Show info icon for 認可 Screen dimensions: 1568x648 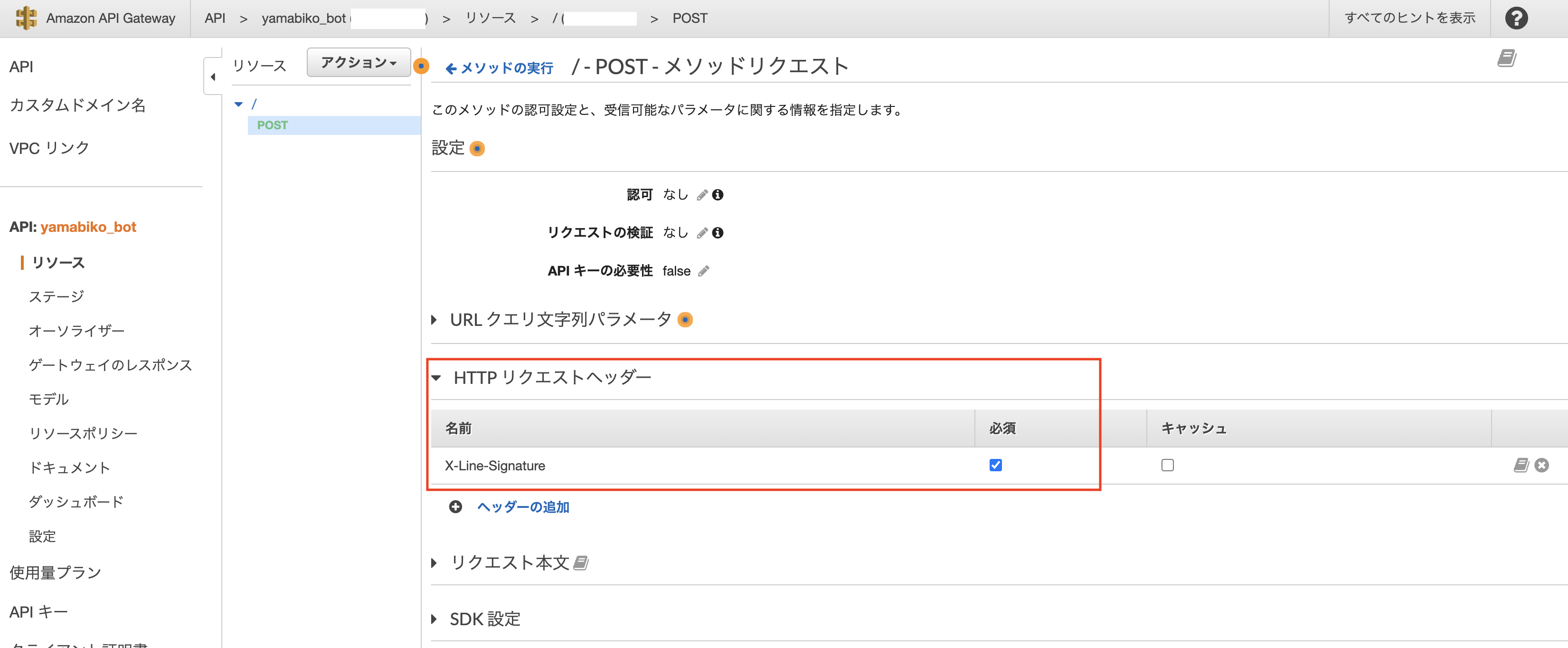[x=718, y=195]
